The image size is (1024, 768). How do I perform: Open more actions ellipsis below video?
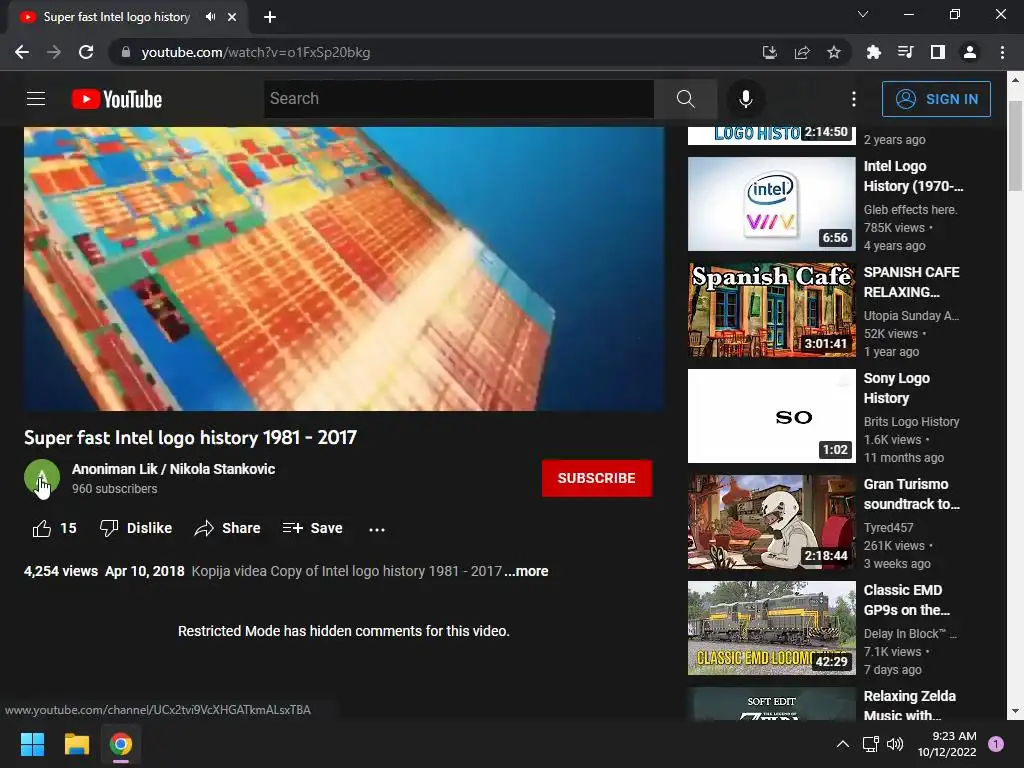377,529
